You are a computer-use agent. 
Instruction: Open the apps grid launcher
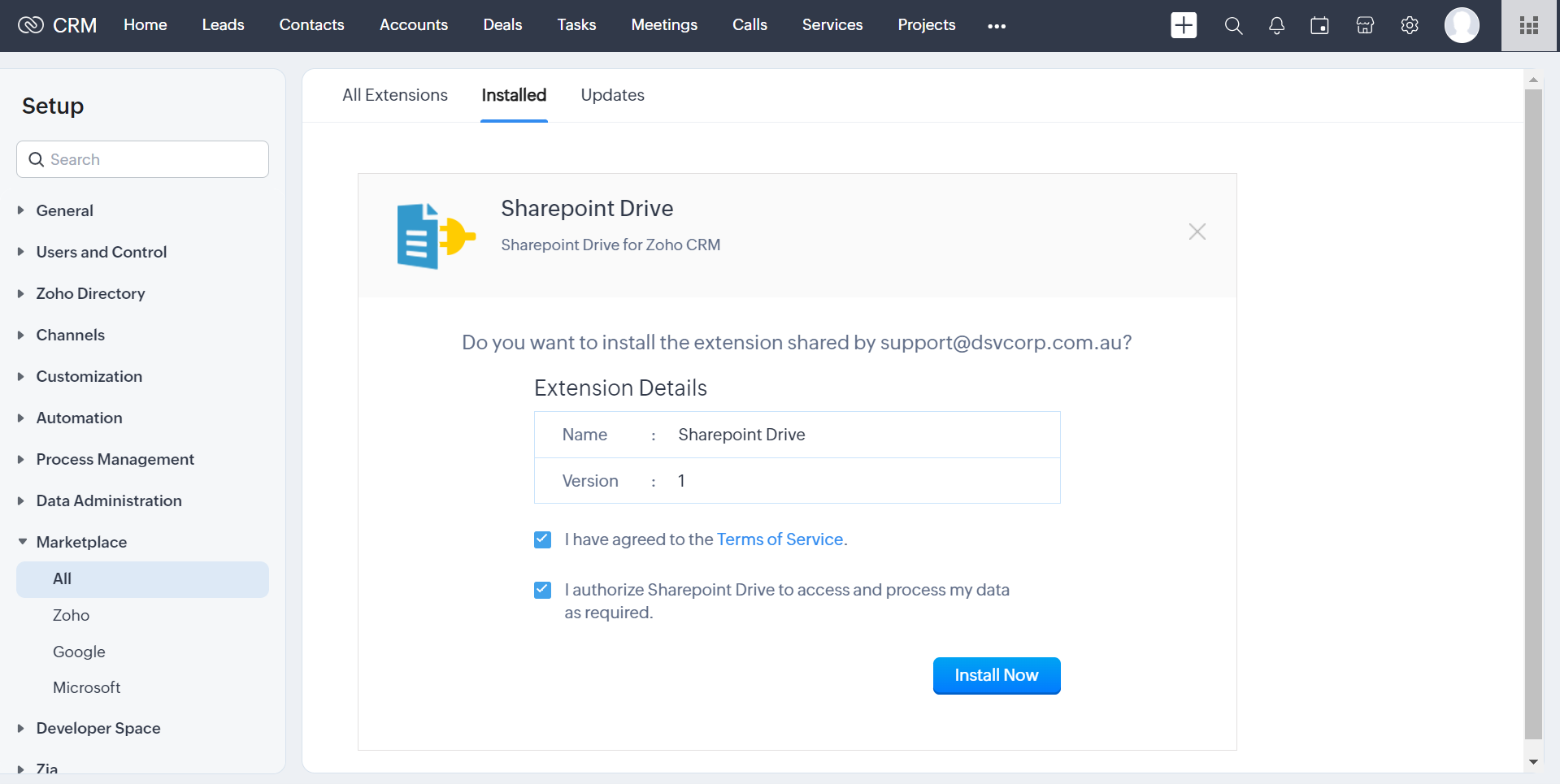(1529, 26)
